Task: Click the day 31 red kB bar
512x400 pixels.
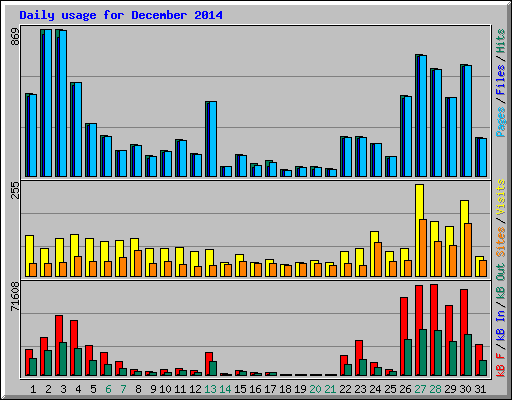Action: 479,360
